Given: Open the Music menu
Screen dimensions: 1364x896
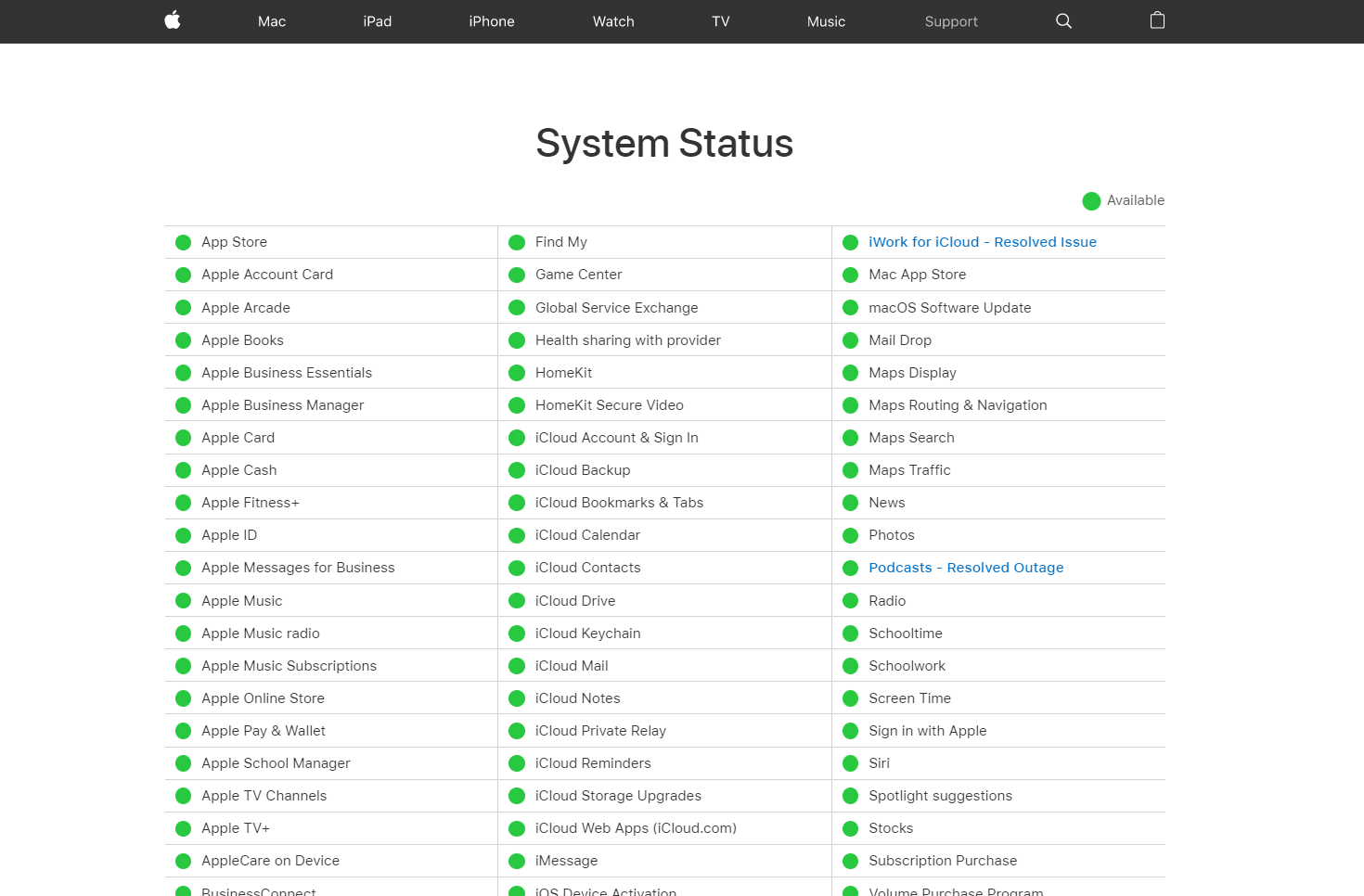Looking at the screenshot, I should tap(826, 21).
